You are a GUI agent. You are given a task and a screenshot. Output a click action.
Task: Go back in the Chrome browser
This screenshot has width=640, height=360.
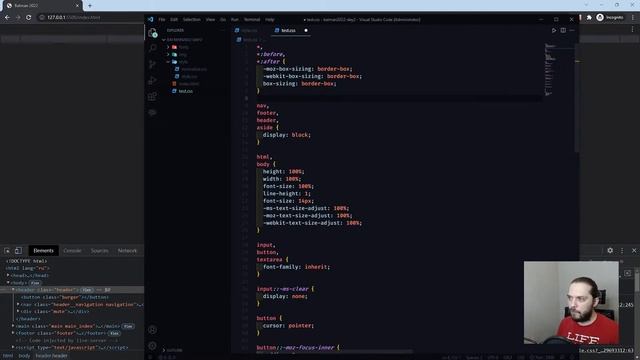(7, 18)
